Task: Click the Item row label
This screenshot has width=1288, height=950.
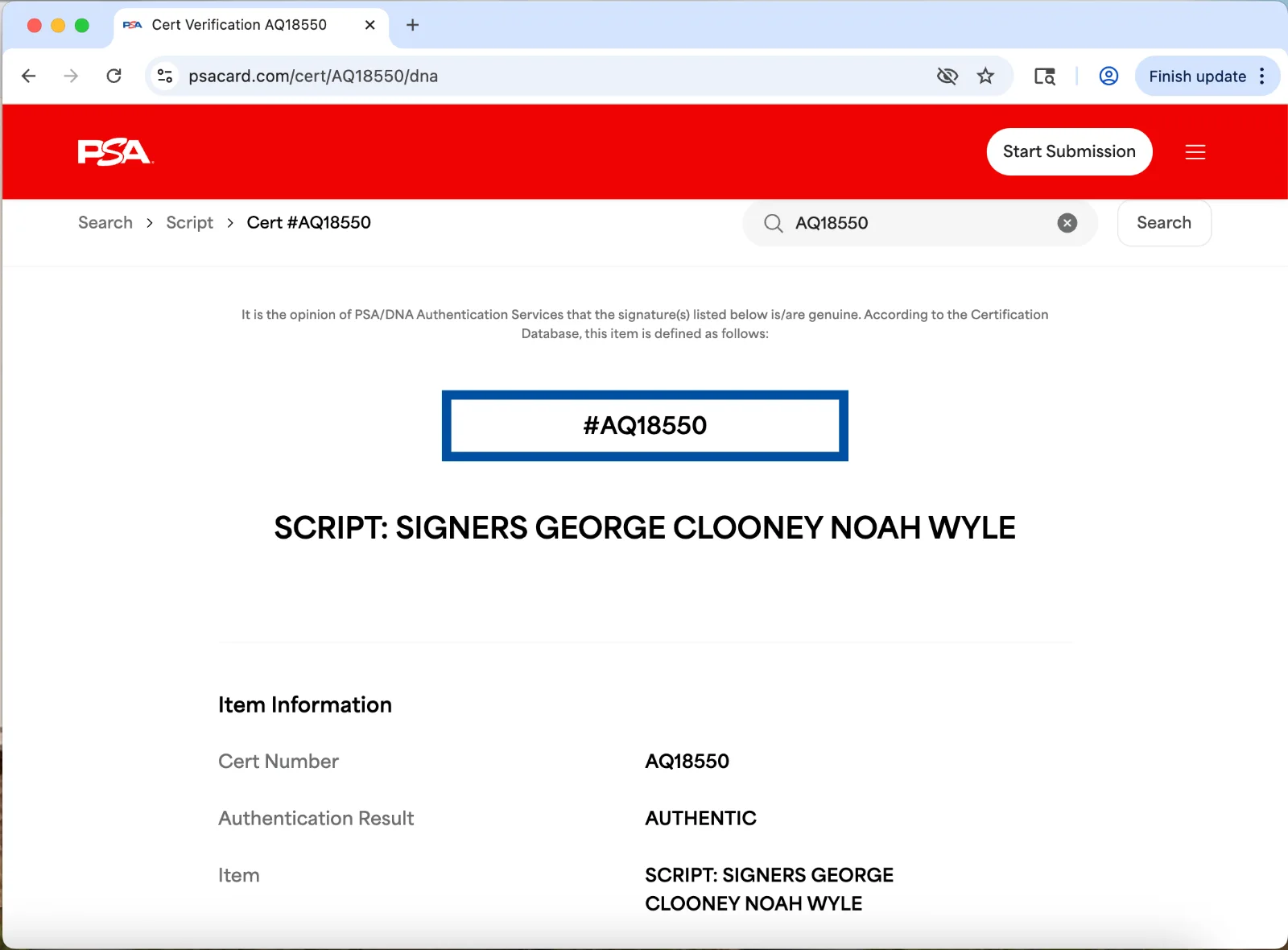Action: 238,875
